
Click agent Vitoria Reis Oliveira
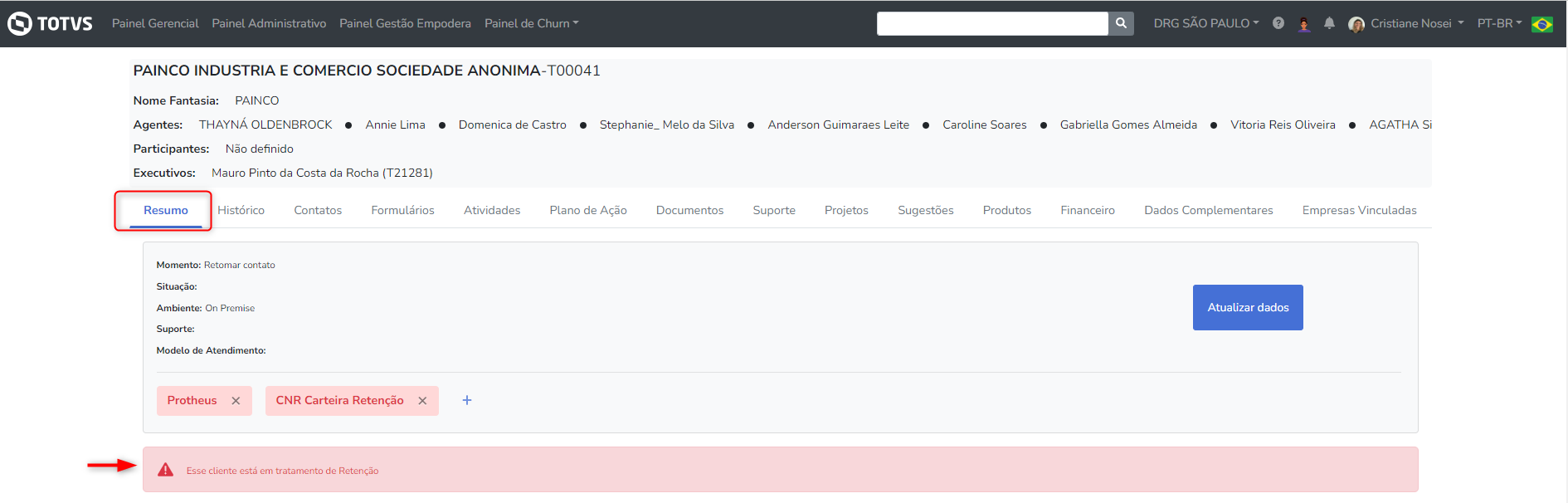coord(1283,125)
